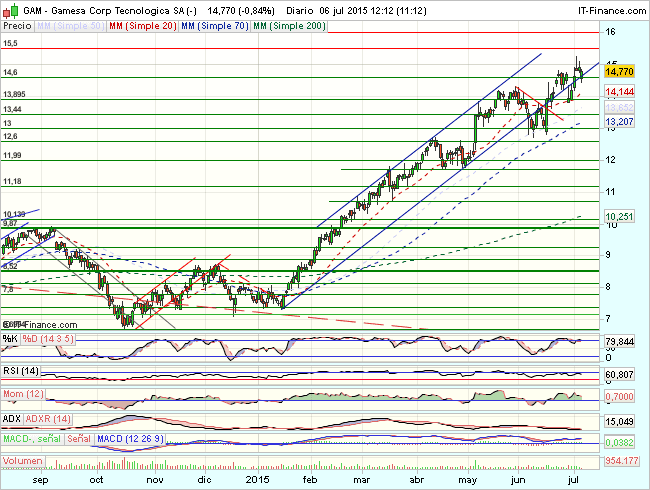Screen dimensions: 650x490
Task: Click the 0,0382 MACD value
Action: pyautogui.click(x=619, y=443)
